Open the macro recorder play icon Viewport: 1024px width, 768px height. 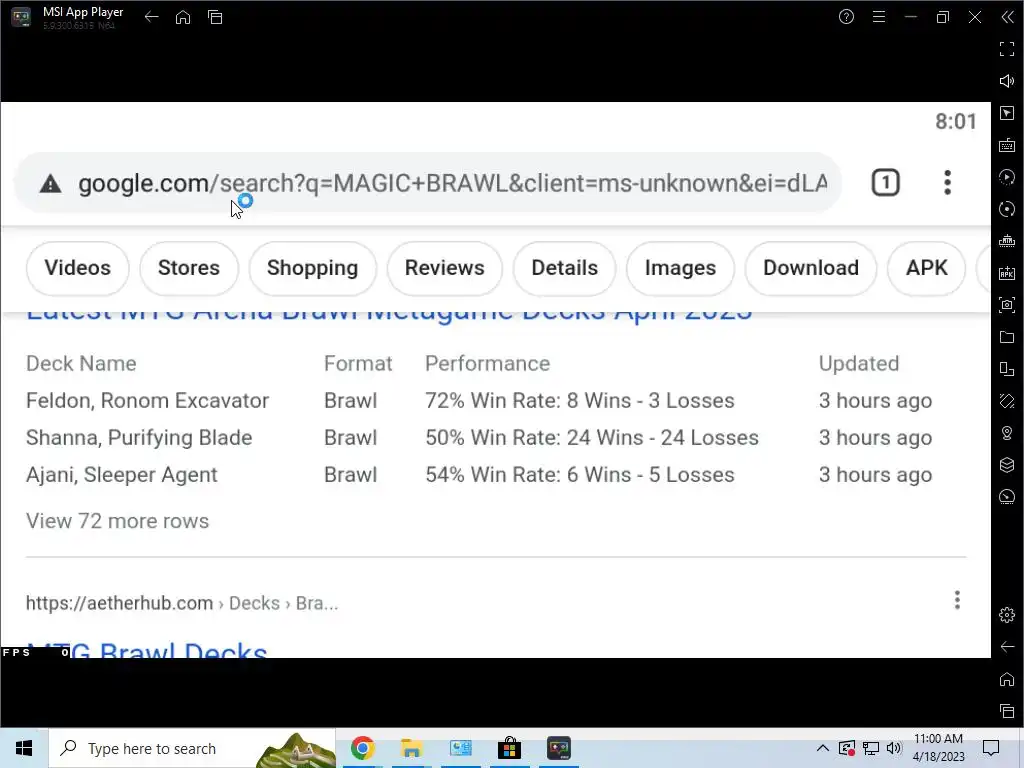1007,177
